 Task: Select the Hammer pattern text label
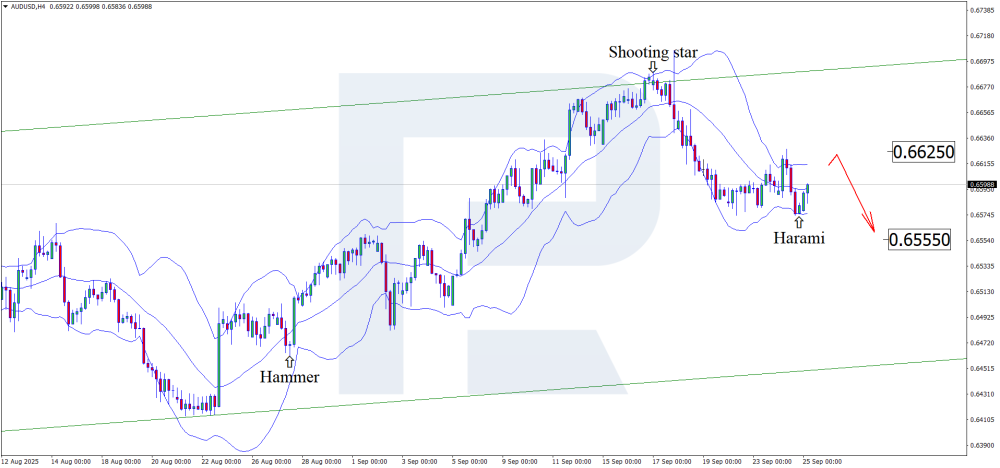pyautogui.click(x=290, y=377)
